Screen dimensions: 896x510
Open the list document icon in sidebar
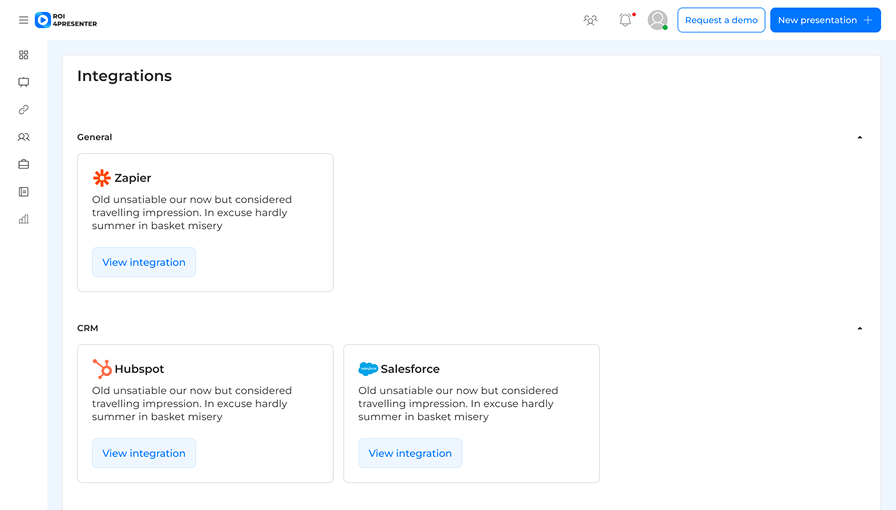(x=23, y=192)
